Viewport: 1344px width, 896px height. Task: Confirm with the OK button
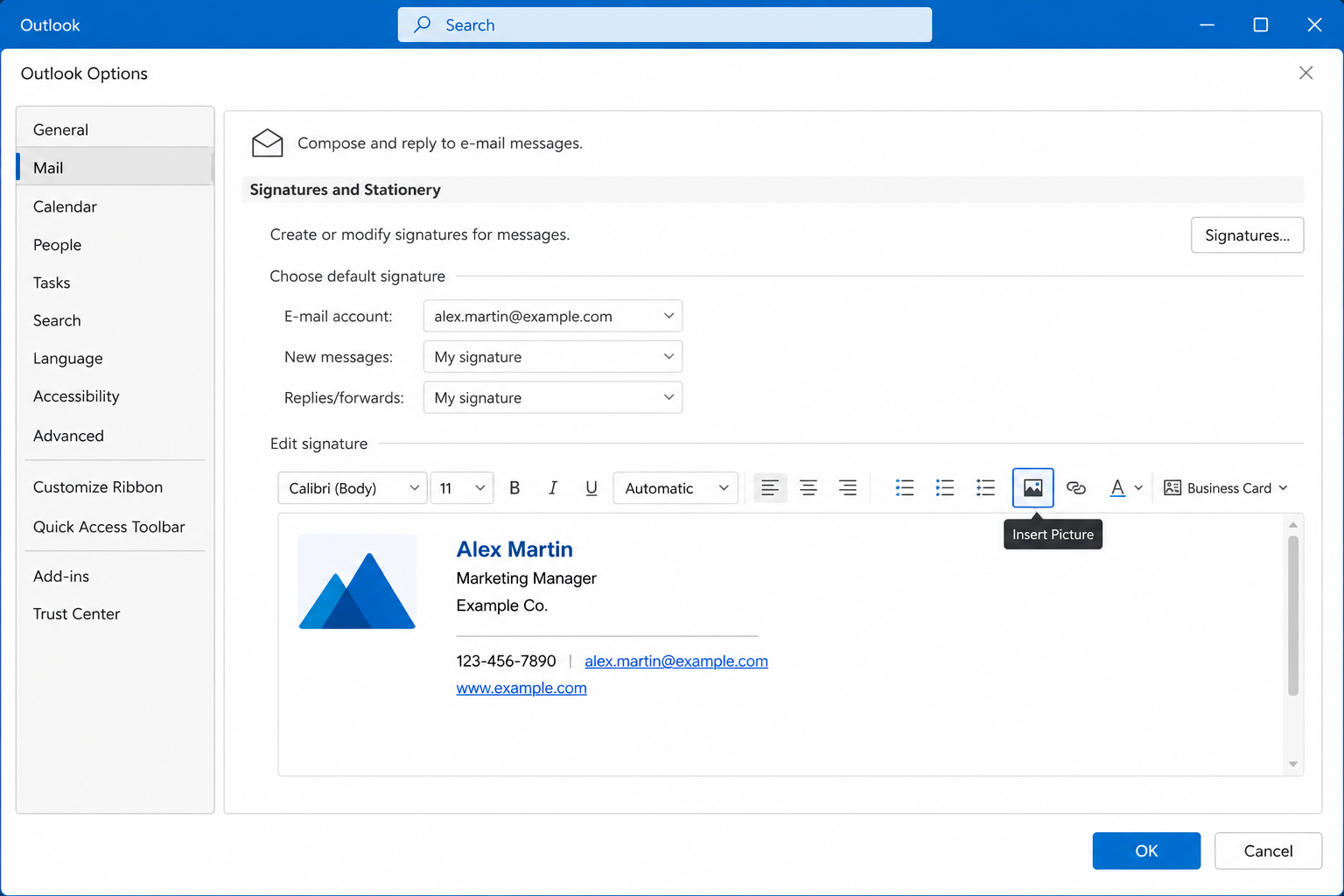pos(1146,850)
